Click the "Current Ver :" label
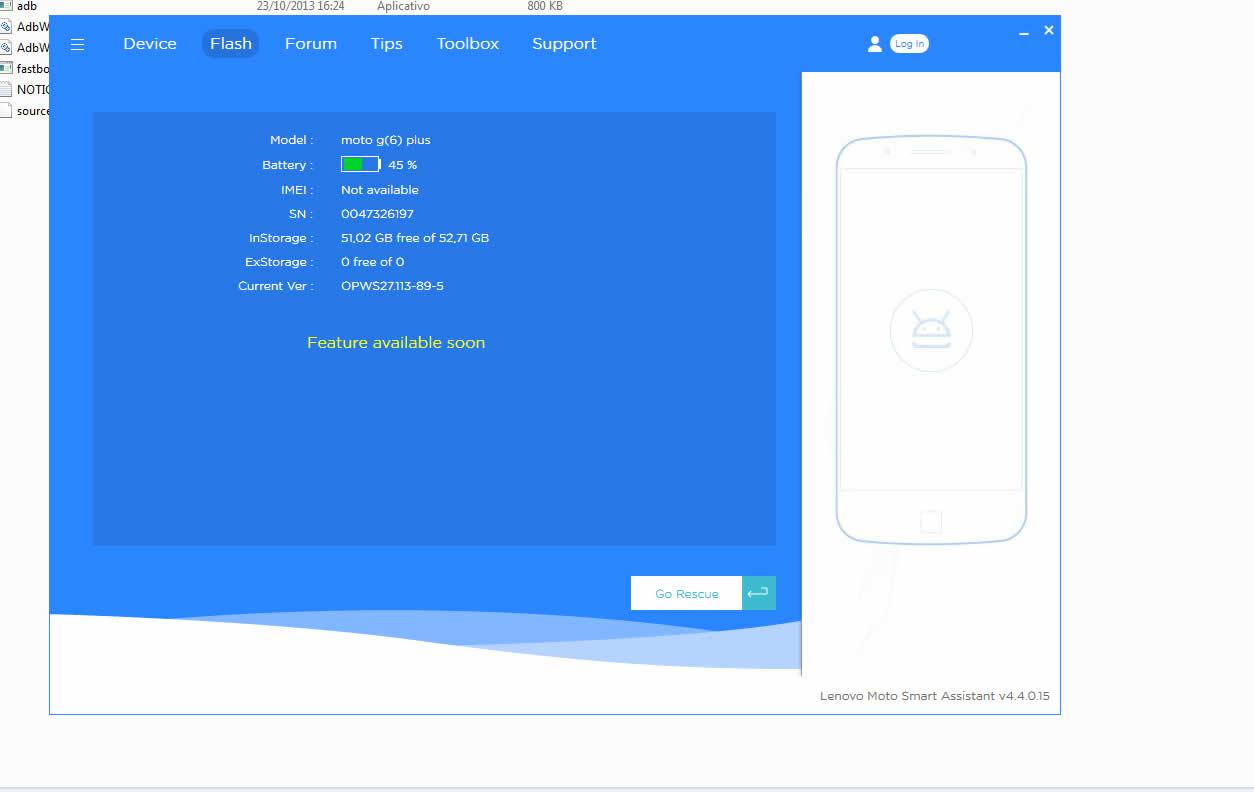This screenshot has height=792, width=1254. 276,286
